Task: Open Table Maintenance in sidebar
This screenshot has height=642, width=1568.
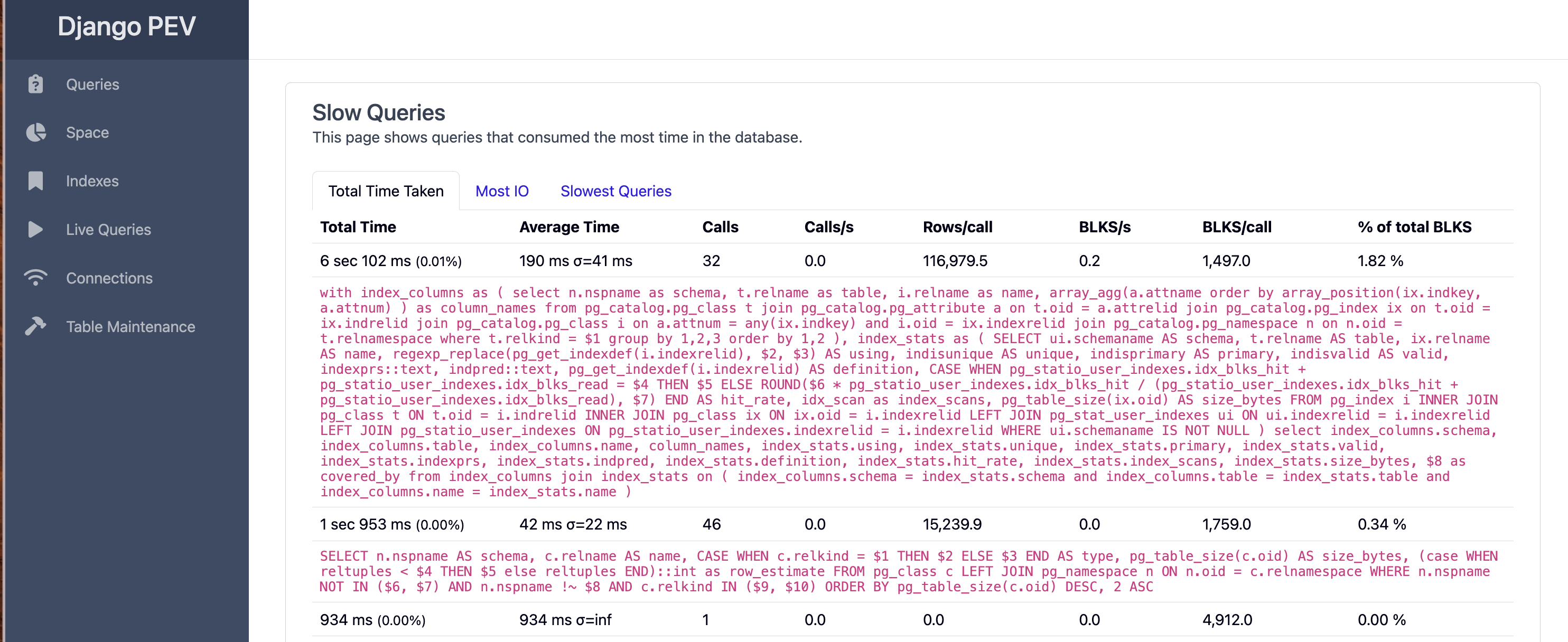Action: pos(131,326)
